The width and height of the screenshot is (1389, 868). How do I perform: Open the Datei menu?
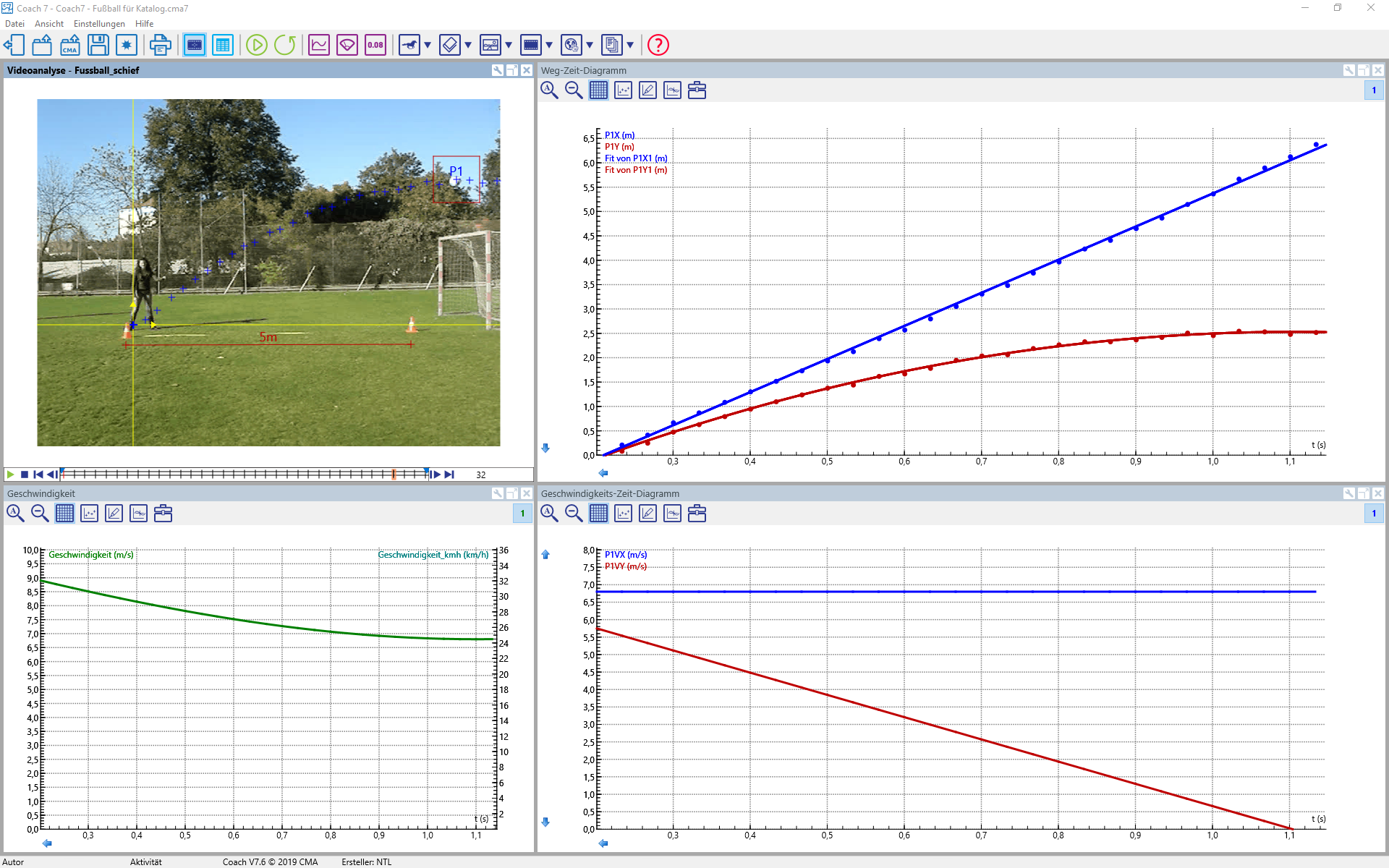[14, 24]
